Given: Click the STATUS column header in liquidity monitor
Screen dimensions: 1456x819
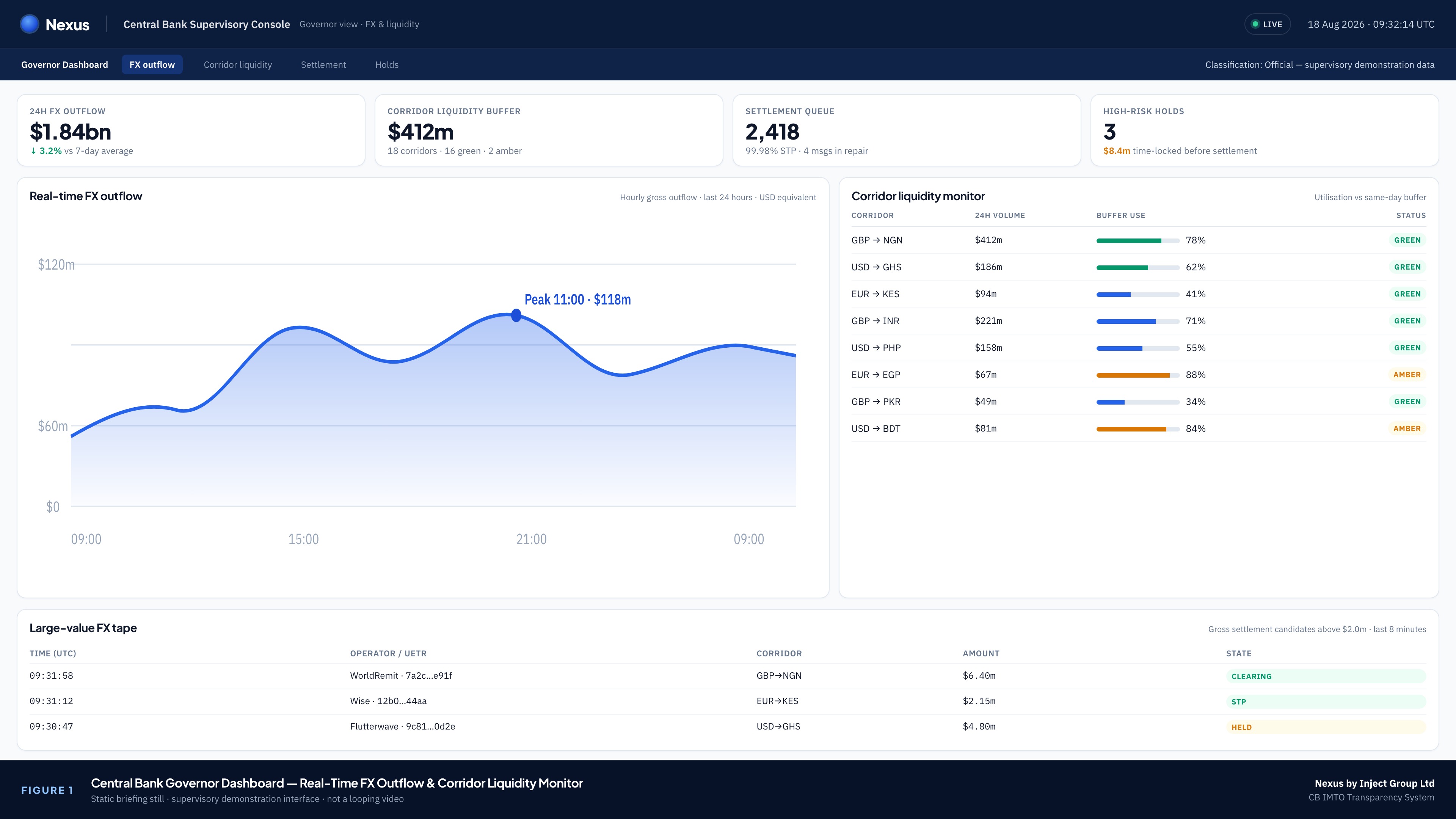Looking at the screenshot, I should [x=1411, y=215].
